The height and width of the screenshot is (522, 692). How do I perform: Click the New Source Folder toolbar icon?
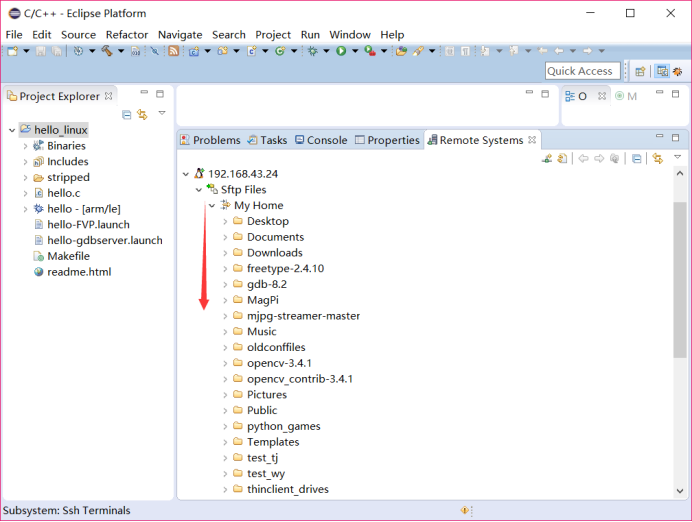(223, 51)
